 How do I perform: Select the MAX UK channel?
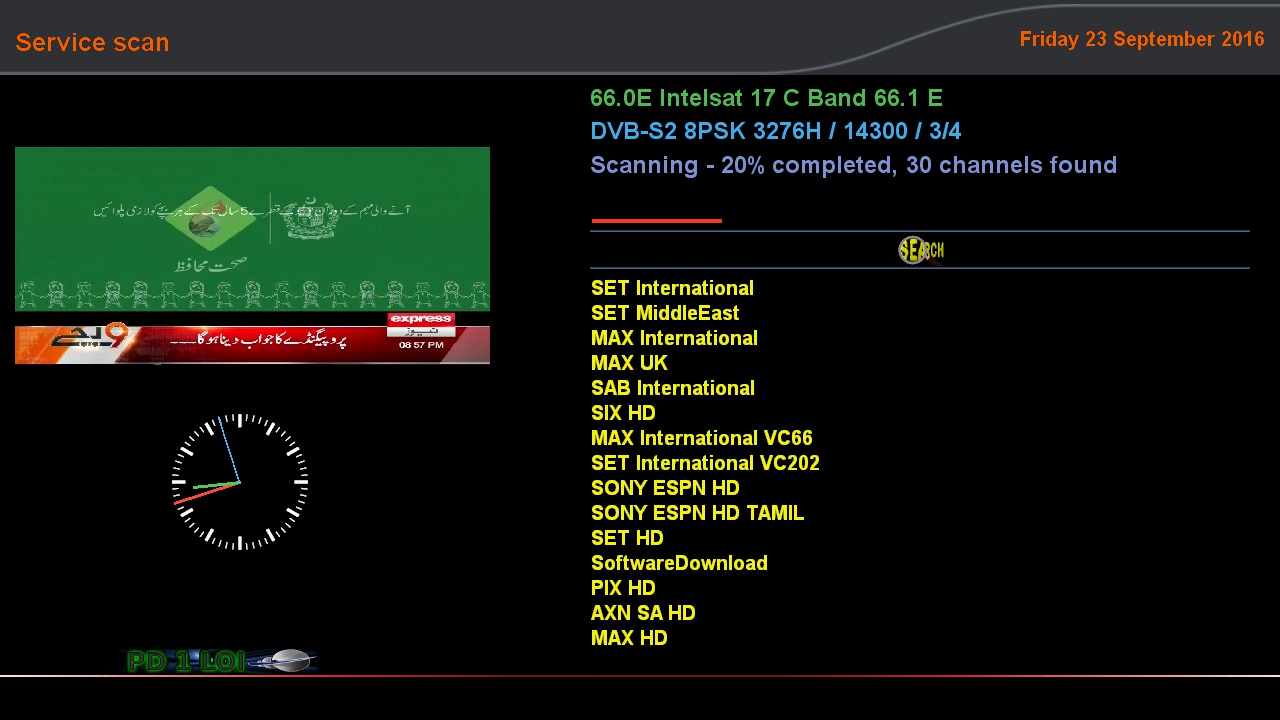(x=629, y=363)
